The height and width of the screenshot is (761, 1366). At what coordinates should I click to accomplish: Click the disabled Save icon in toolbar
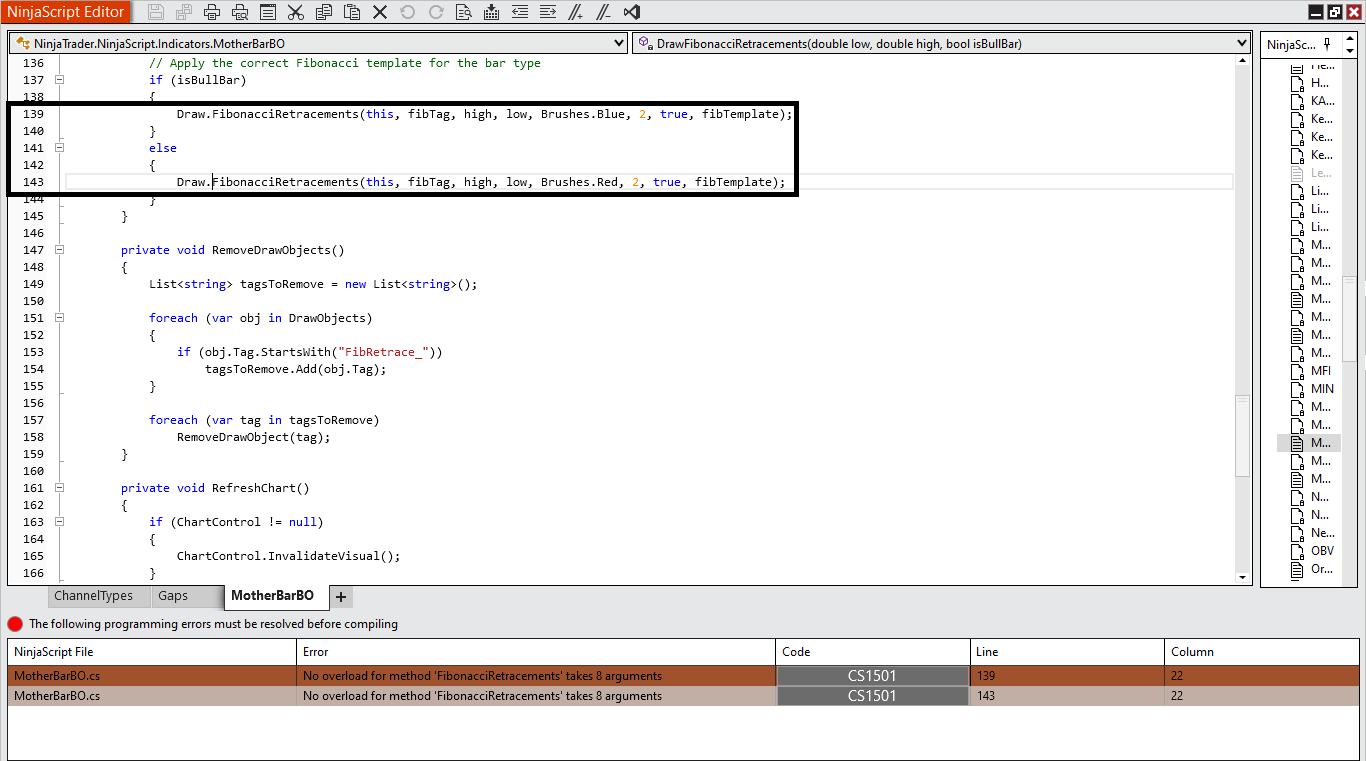point(155,12)
